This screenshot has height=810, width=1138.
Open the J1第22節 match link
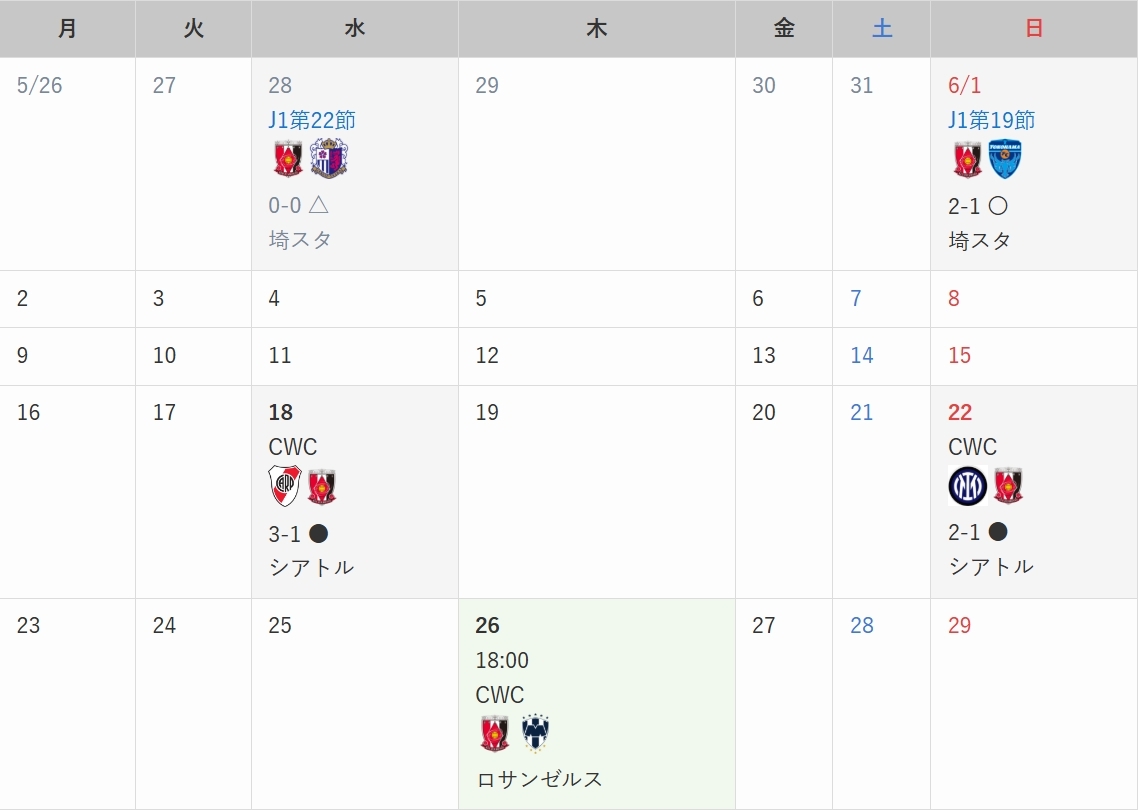point(312,120)
